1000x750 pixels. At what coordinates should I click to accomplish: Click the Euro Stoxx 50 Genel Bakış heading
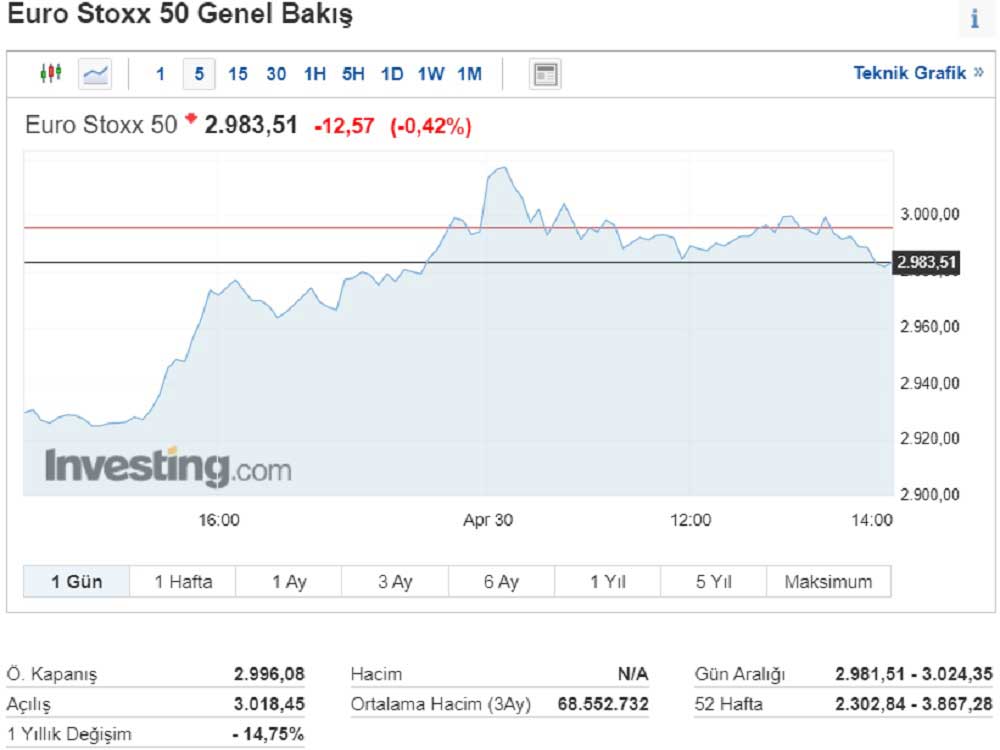pos(180,13)
